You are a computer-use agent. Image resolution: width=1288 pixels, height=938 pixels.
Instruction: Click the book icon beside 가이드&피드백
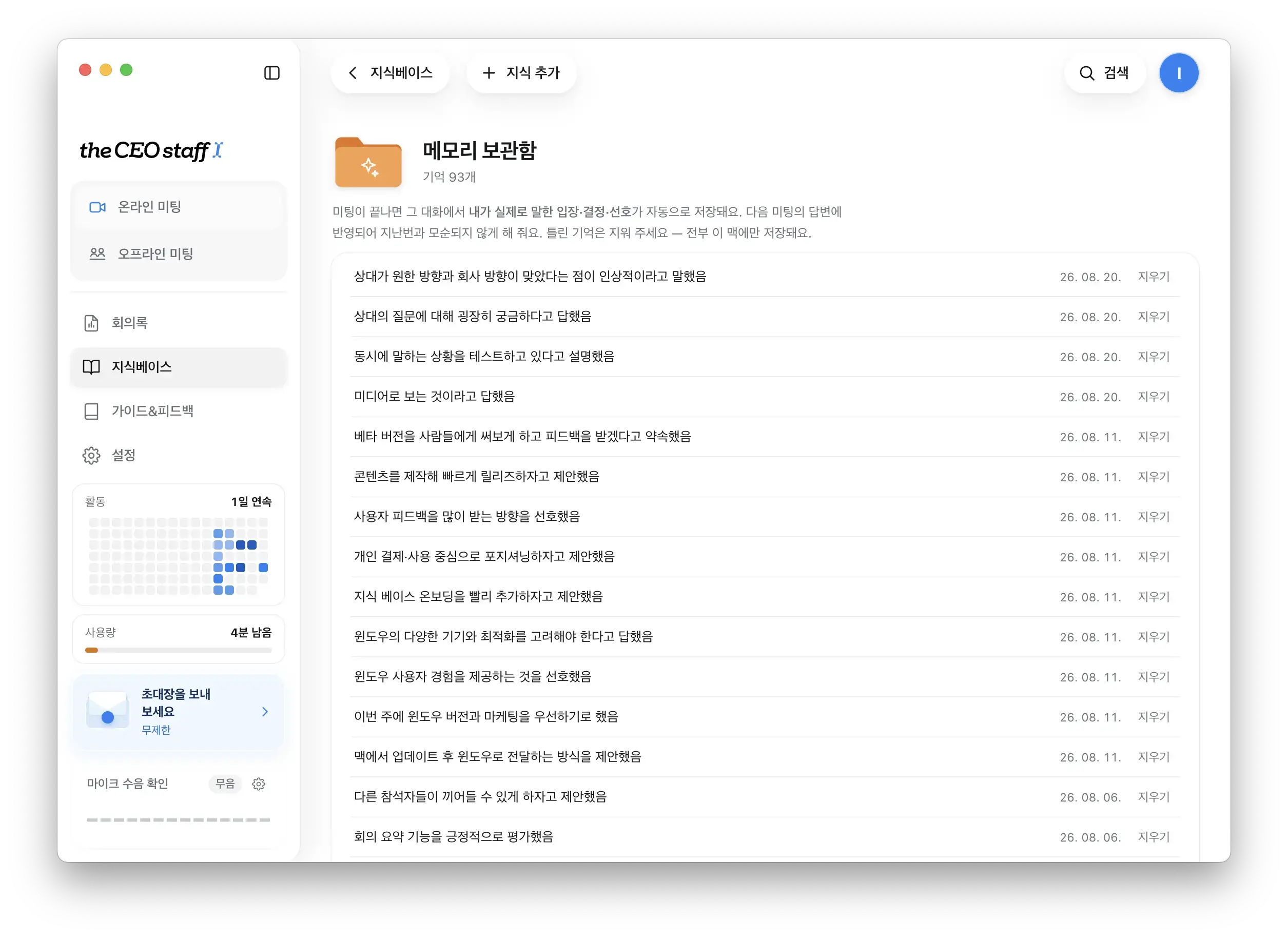click(91, 411)
